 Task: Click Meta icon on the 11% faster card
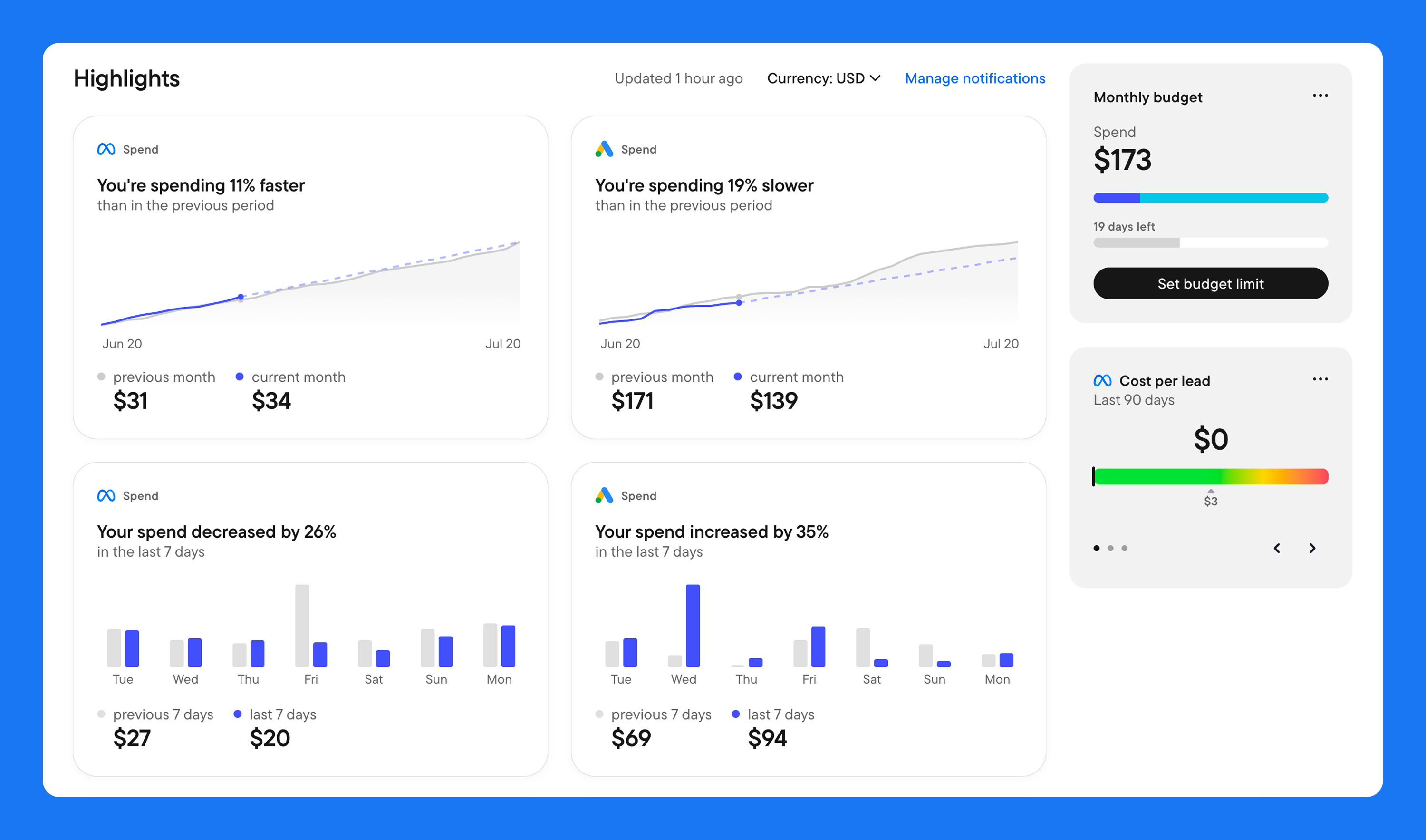click(106, 149)
